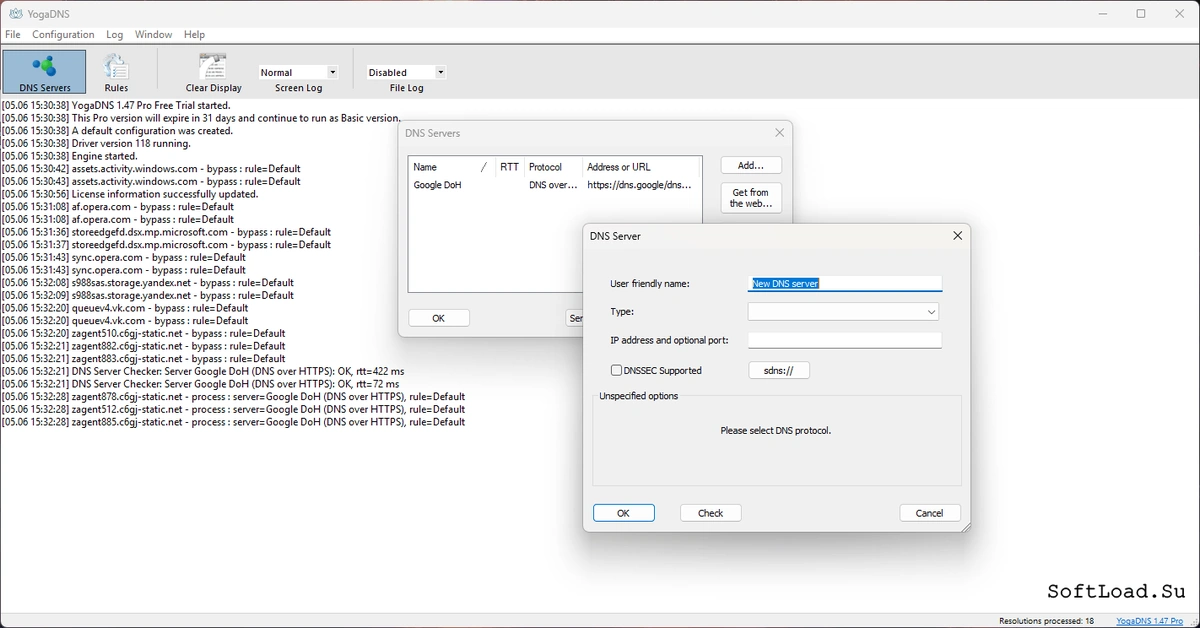Click the YogaDNS app icon in title bar
Viewport: 1200px width, 628px height.
pos(15,14)
